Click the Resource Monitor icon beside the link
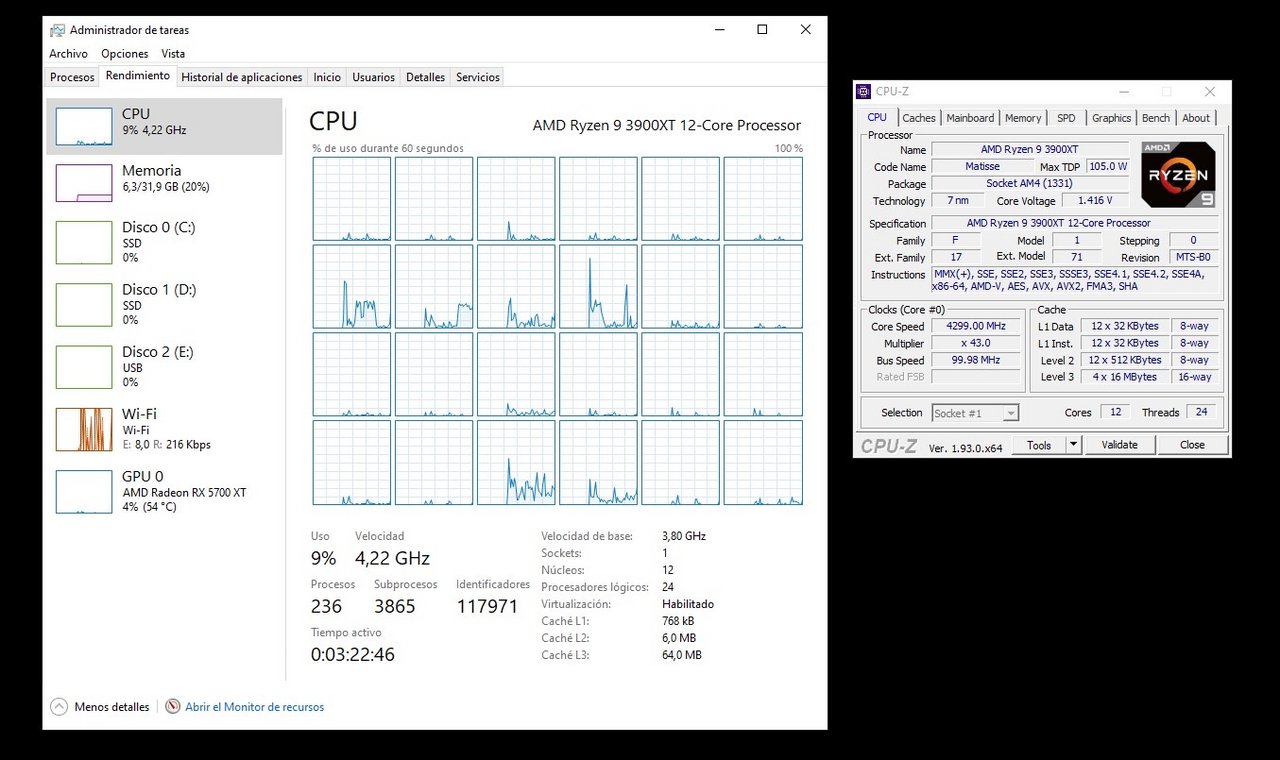 click(173, 707)
